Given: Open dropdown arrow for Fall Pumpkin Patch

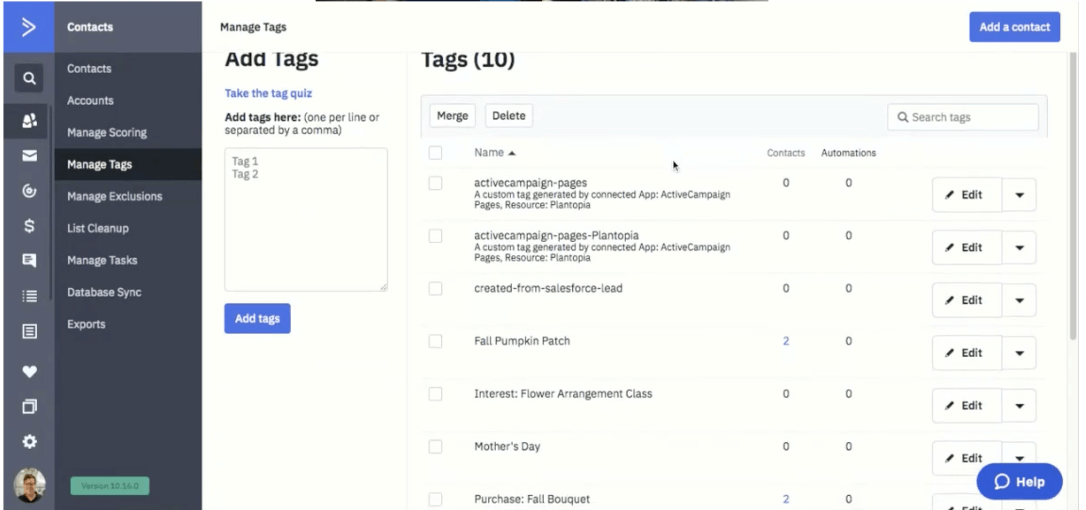Looking at the screenshot, I should [1019, 353].
